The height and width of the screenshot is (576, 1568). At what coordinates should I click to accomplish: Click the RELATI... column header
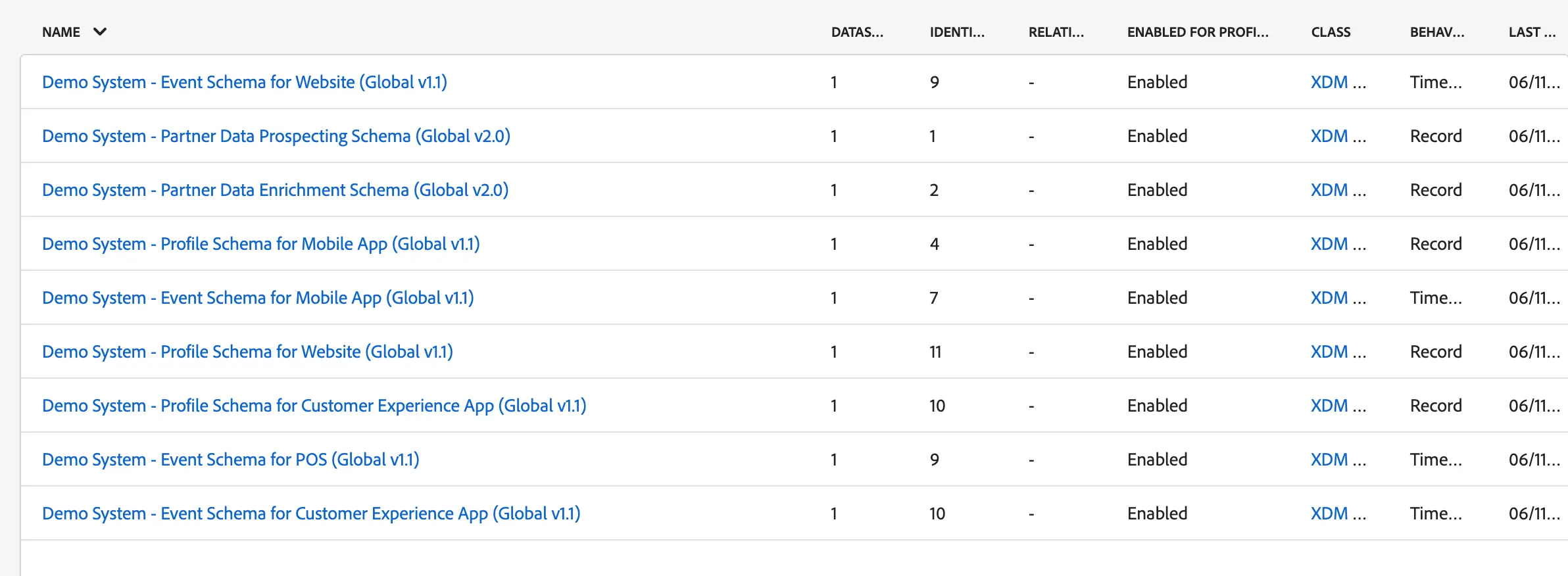tap(1056, 32)
